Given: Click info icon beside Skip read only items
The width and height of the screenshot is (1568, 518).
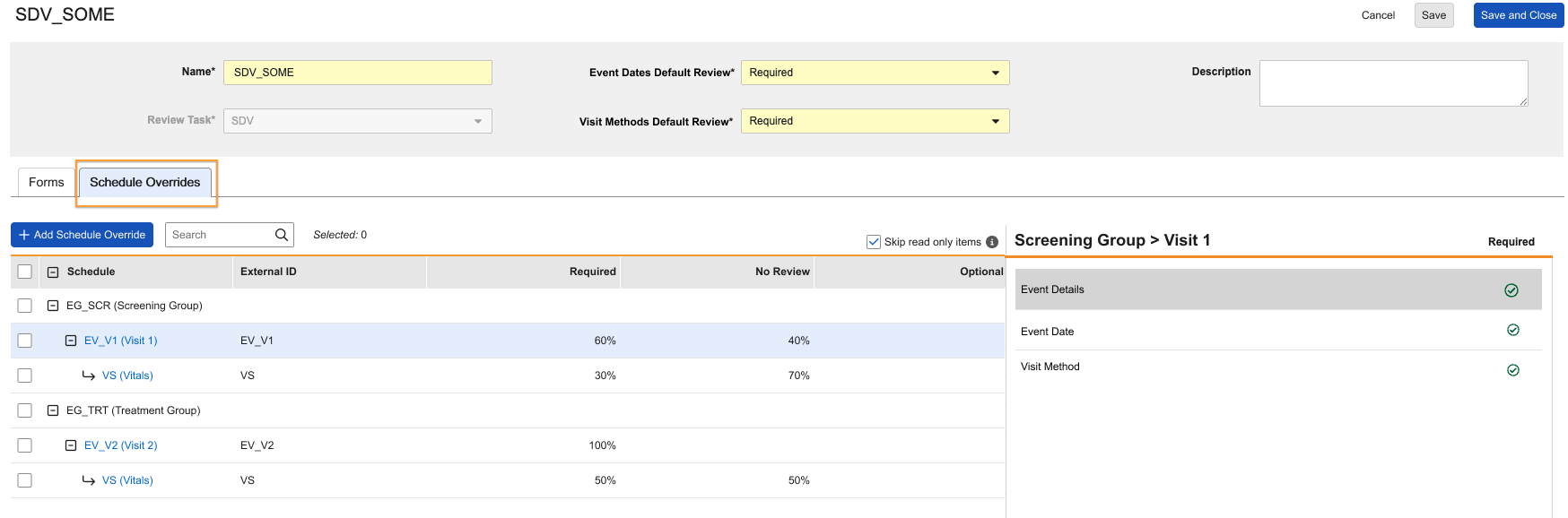Looking at the screenshot, I should 992,242.
